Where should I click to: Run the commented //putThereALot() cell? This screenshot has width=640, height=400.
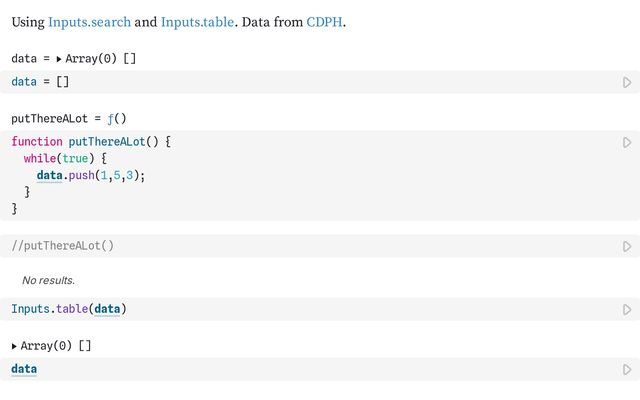(627, 247)
